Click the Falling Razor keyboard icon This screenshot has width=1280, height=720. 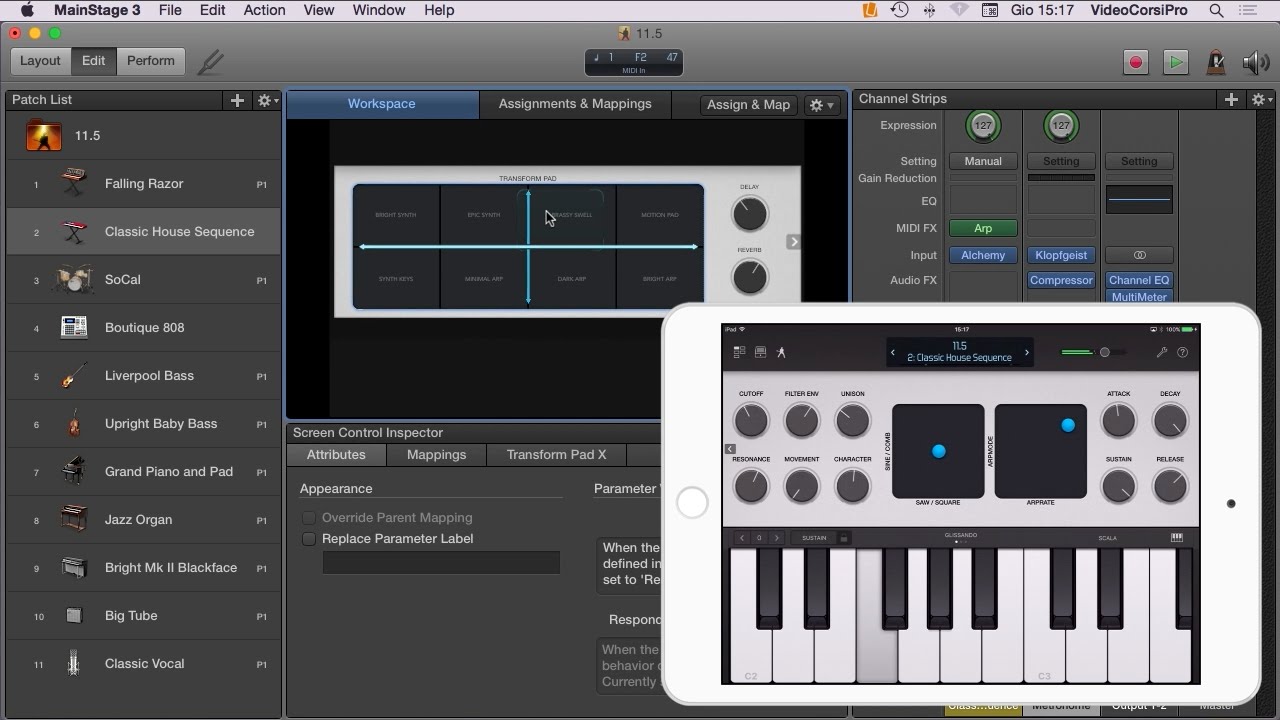(x=74, y=183)
